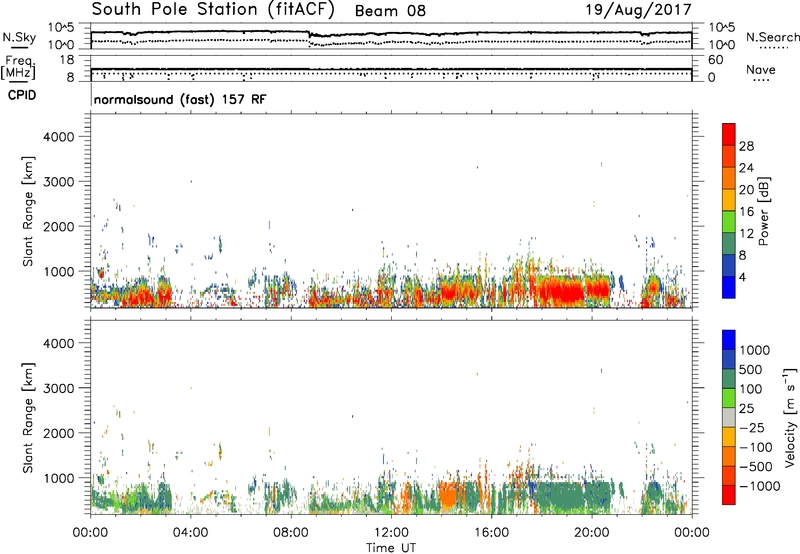Viewport: 800px width, 554px height.
Task: Click the '10^5' left noise axis label
Action: [61, 28]
